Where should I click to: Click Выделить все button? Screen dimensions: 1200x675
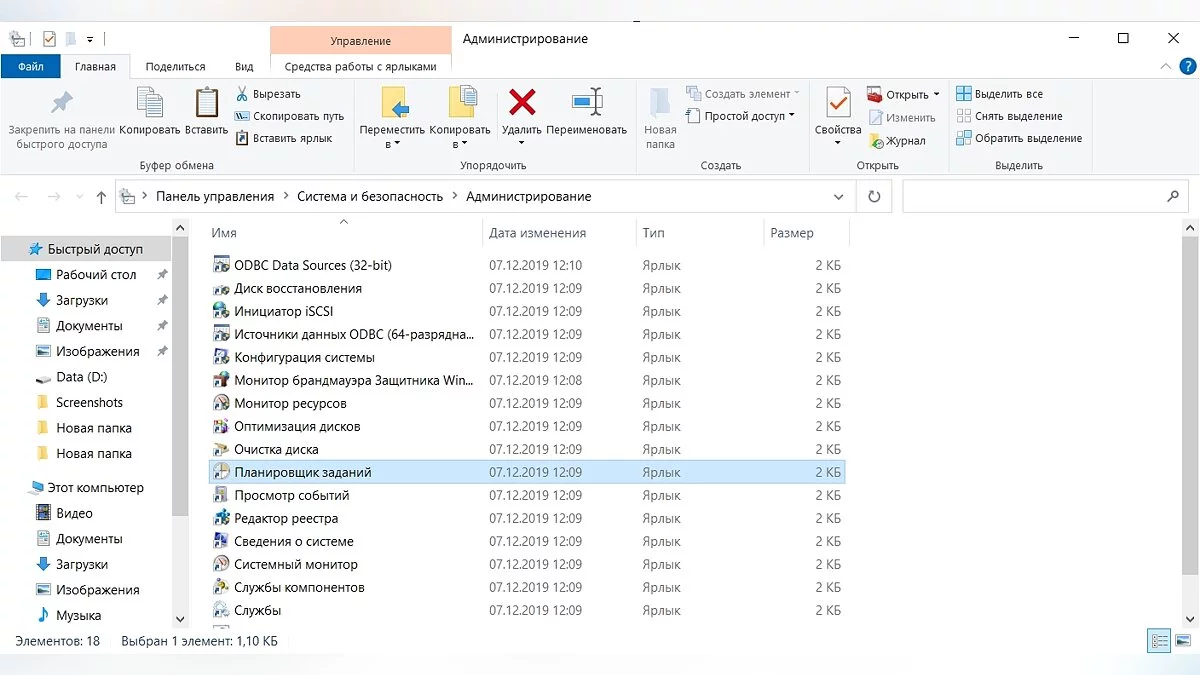[999, 94]
